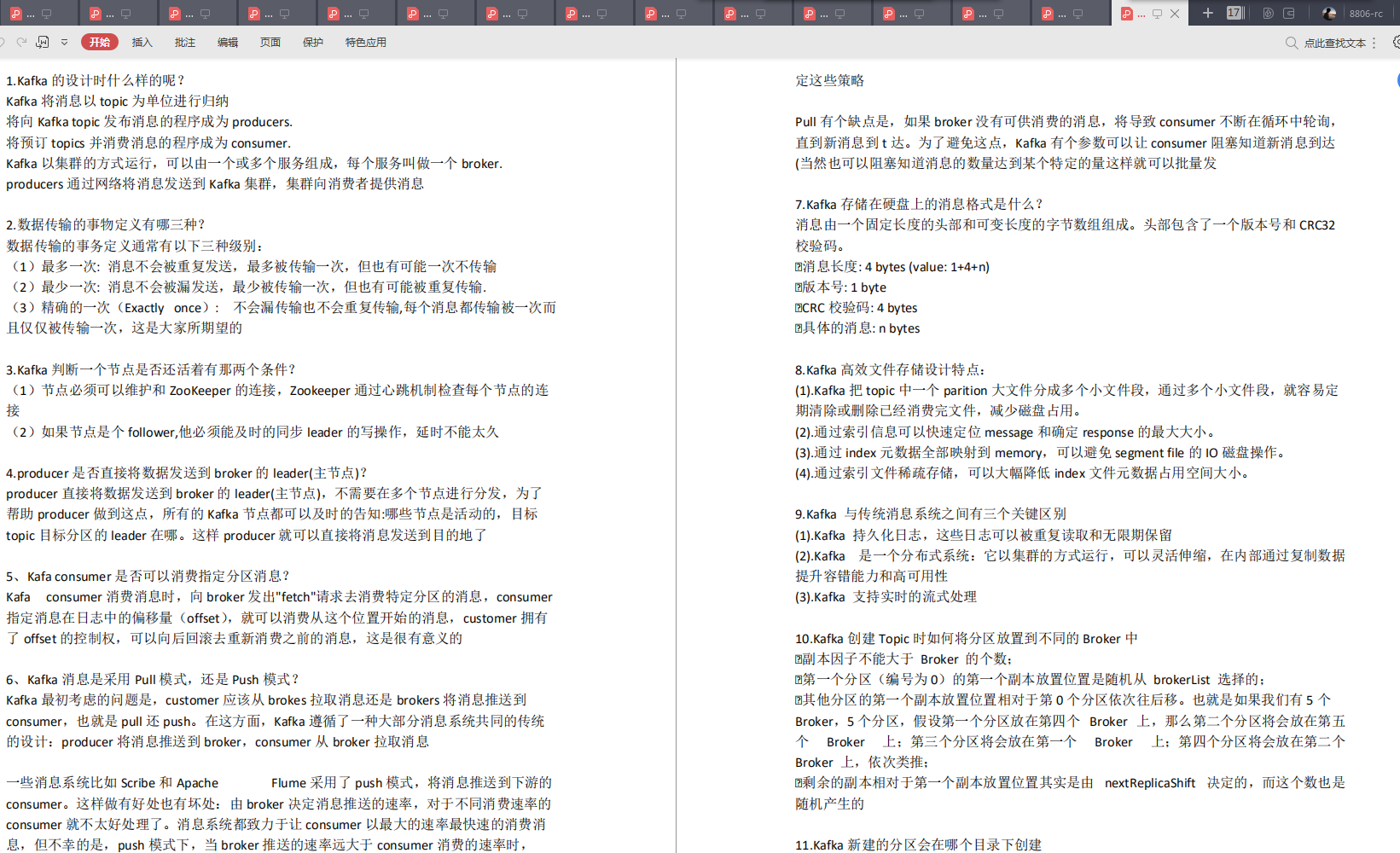Click heading "2.数据传输的事物定义有哪三种？"

[x=106, y=224]
